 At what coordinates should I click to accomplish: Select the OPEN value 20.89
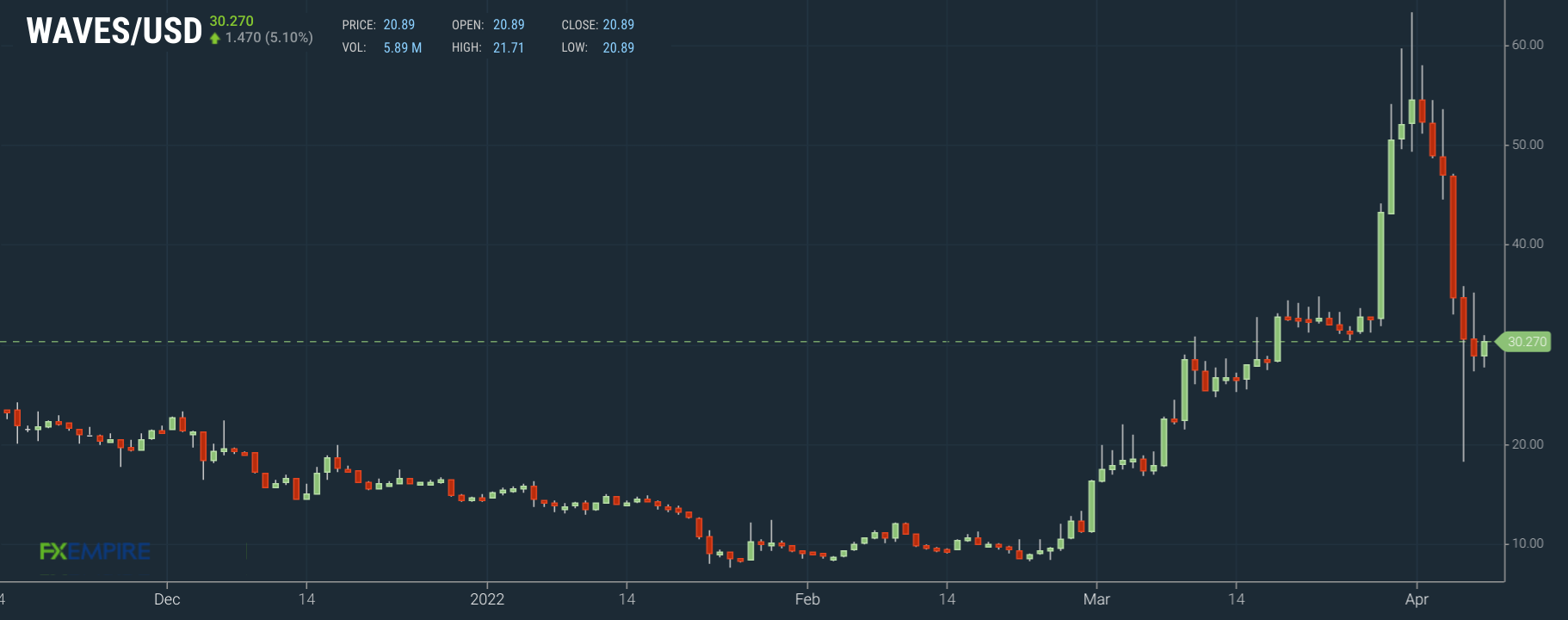(x=509, y=25)
